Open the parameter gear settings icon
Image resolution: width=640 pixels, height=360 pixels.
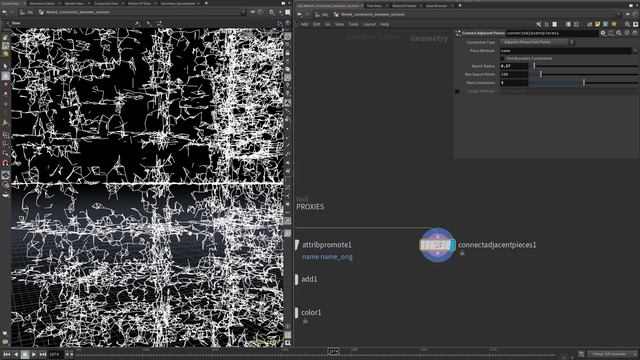pyautogui.click(x=603, y=33)
